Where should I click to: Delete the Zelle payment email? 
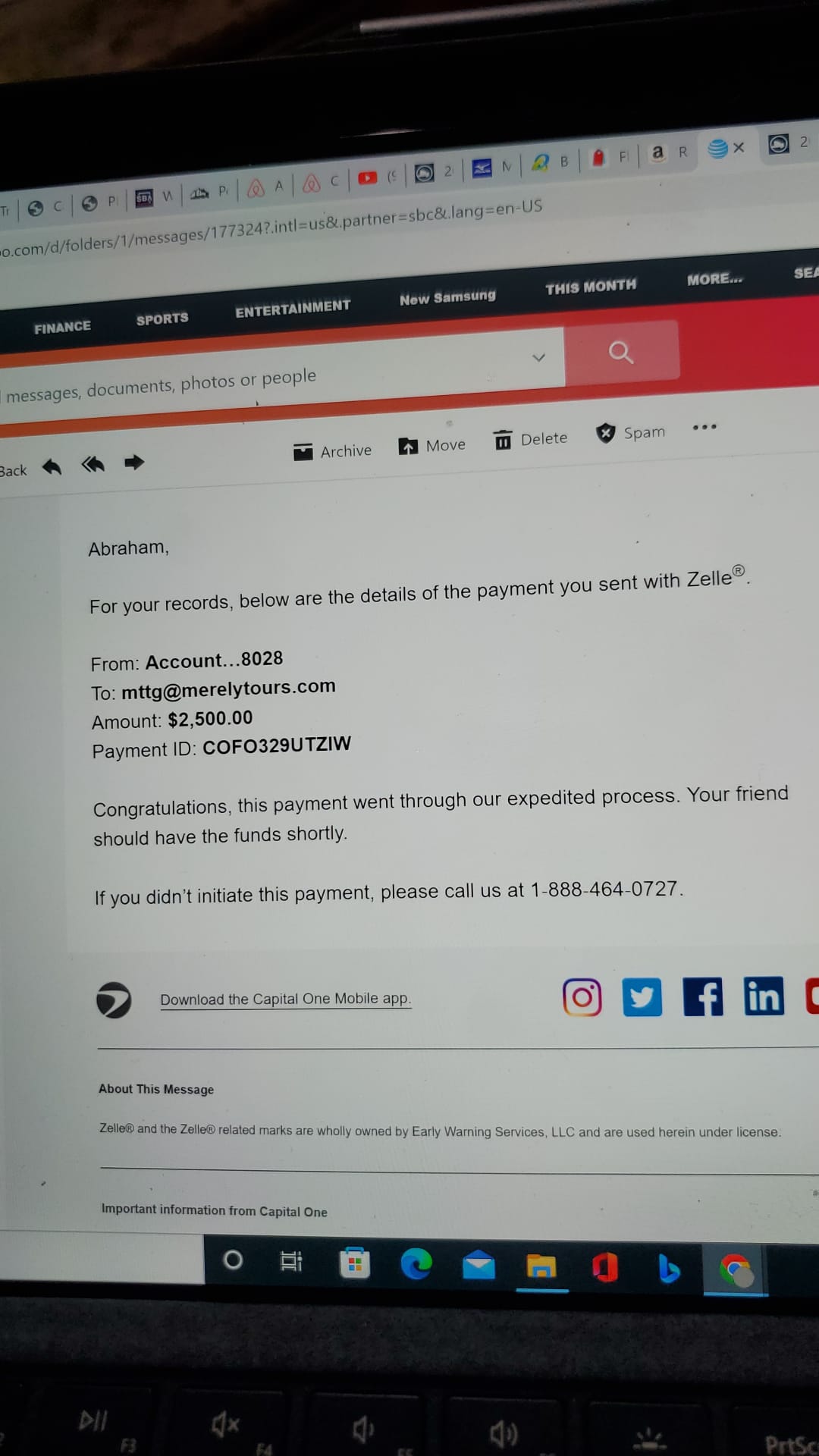pyautogui.click(x=530, y=439)
